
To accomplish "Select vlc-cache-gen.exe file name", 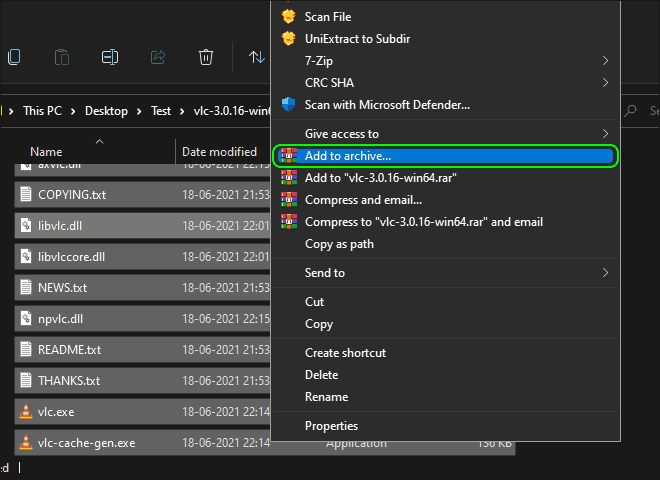I will (x=86, y=443).
